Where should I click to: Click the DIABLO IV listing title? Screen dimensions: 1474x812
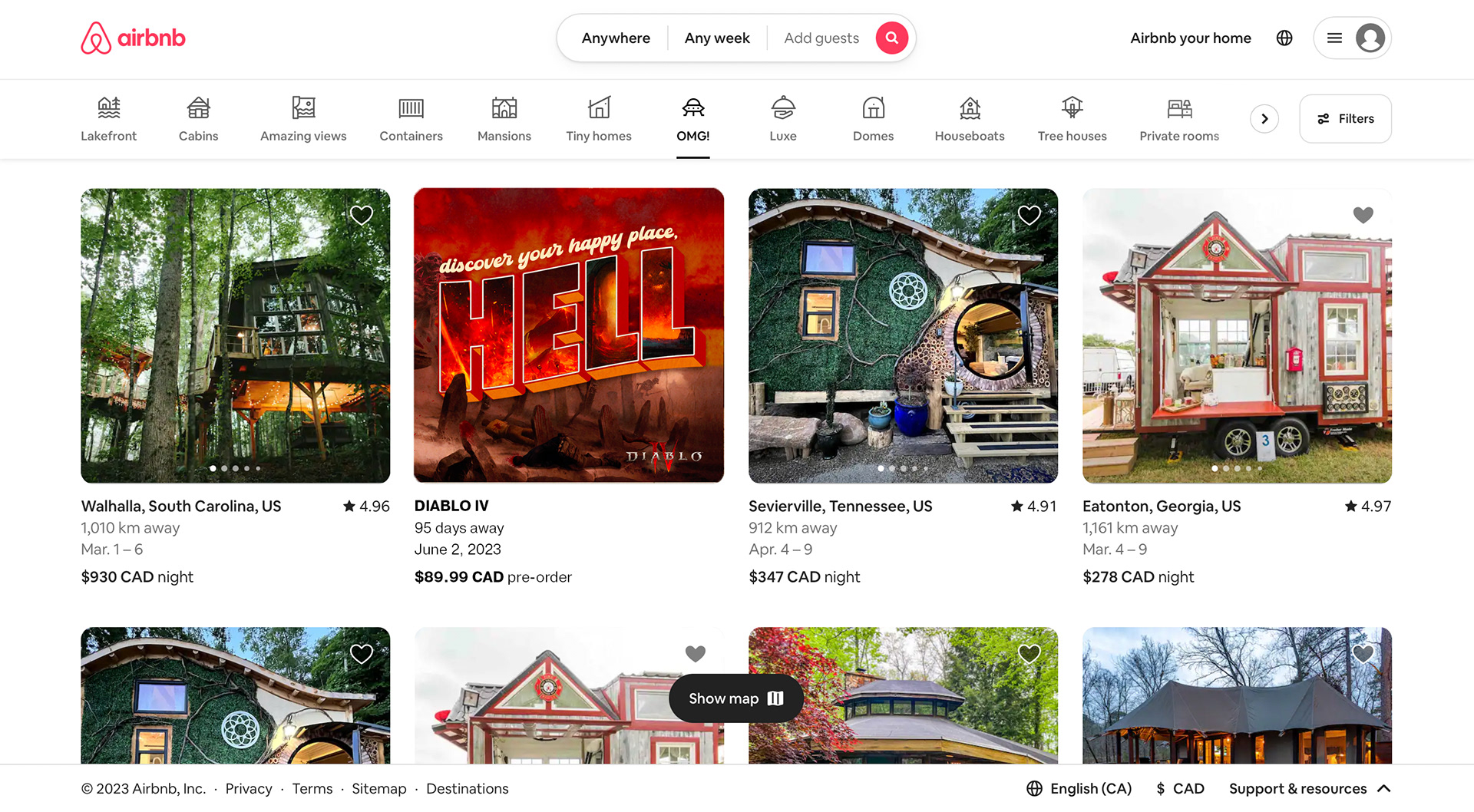tap(451, 506)
